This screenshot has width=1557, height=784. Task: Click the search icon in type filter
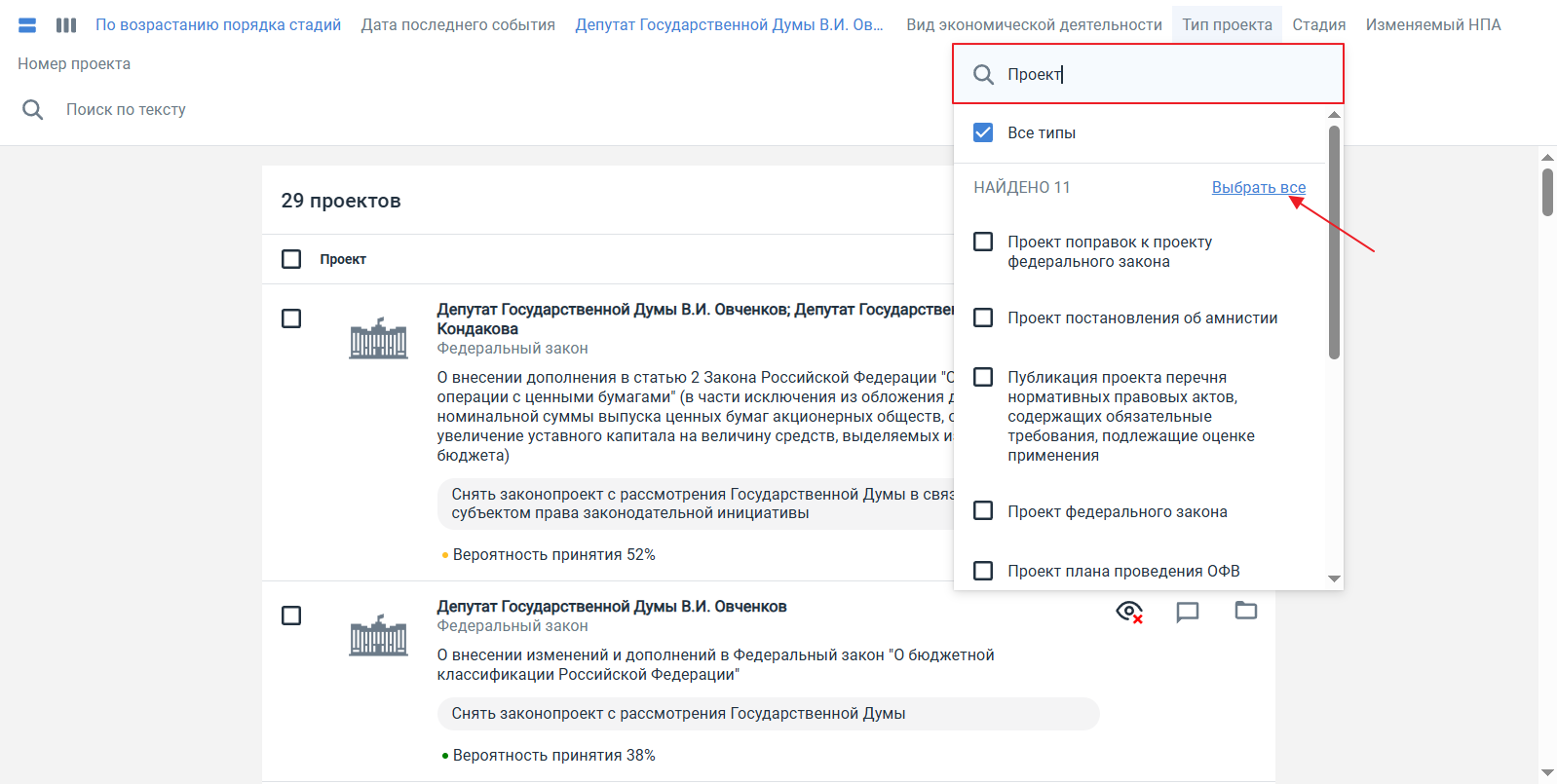(984, 75)
